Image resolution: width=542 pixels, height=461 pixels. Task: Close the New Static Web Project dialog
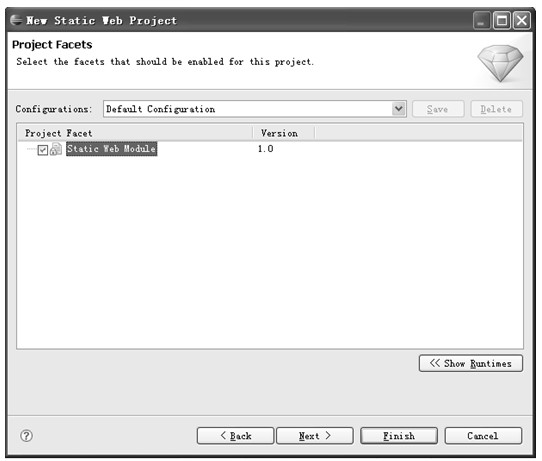(522, 20)
